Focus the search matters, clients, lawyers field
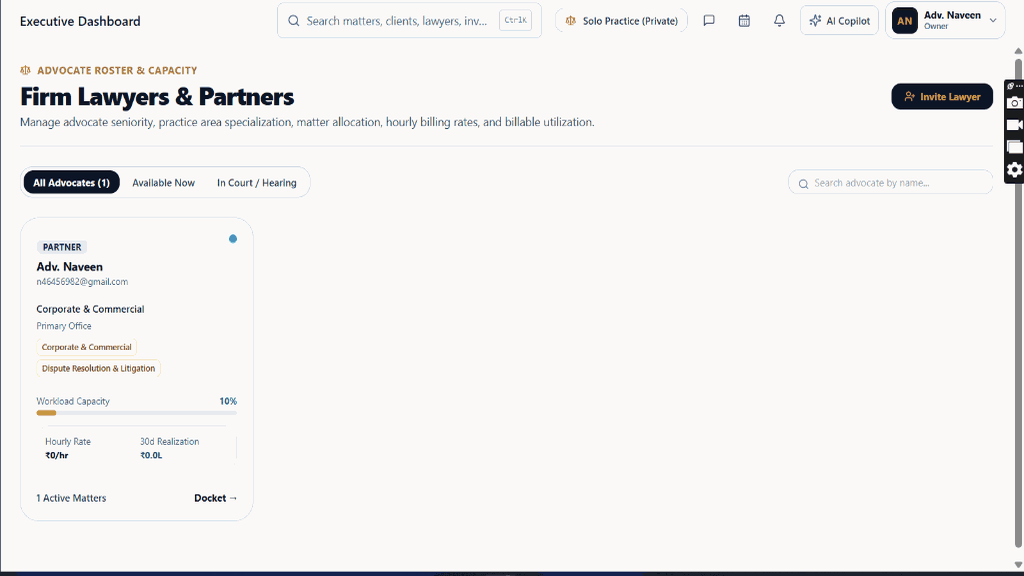Image resolution: width=1024 pixels, height=576 pixels. pos(409,21)
